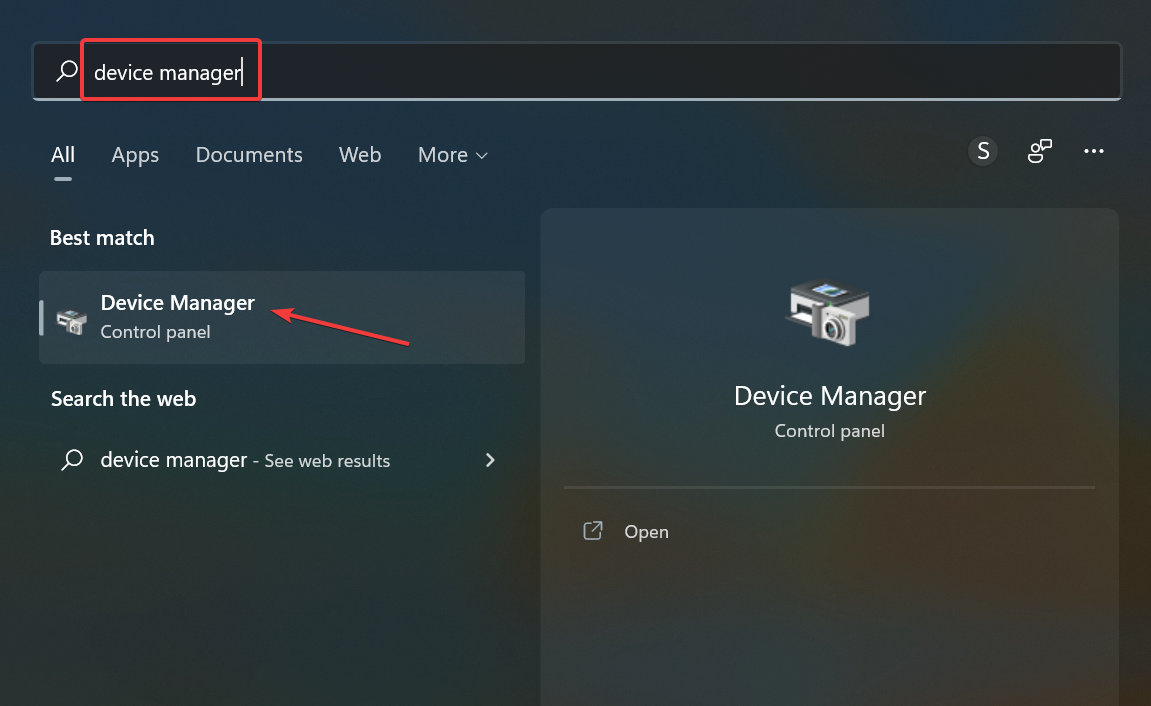The height and width of the screenshot is (706, 1151).
Task: Switch to the Apps tab
Action: [x=135, y=155]
